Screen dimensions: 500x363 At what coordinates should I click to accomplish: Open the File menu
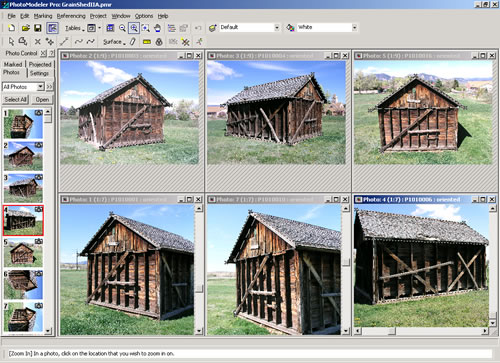pos(12,16)
